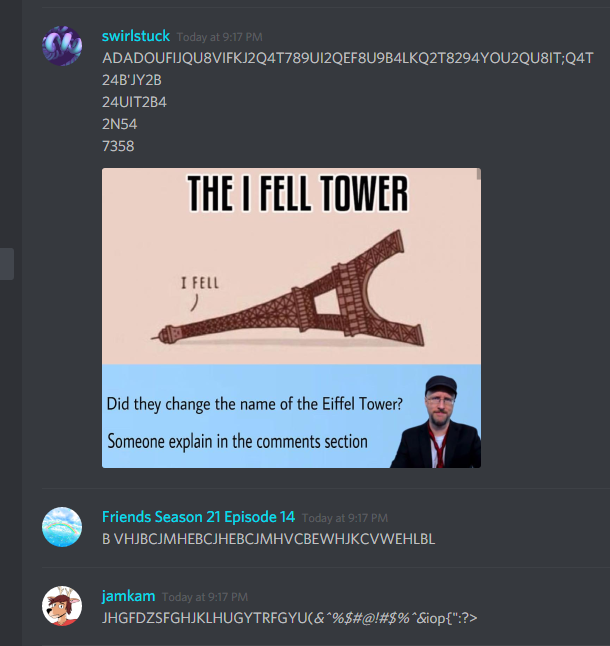Click the timestamp next to swirlstuck
Screen dimensions: 610x646
click(x=220, y=37)
